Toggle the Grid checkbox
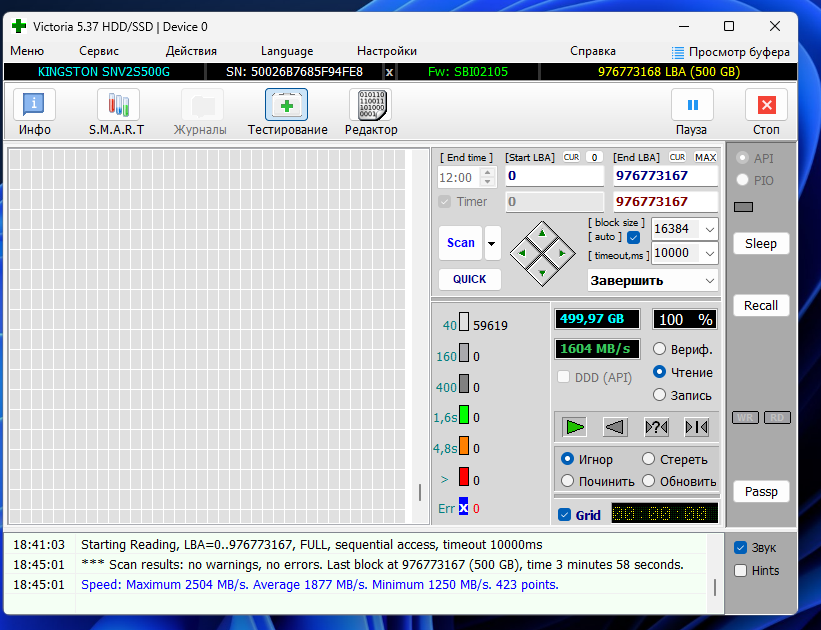The image size is (821, 630). (x=565, y=515)
